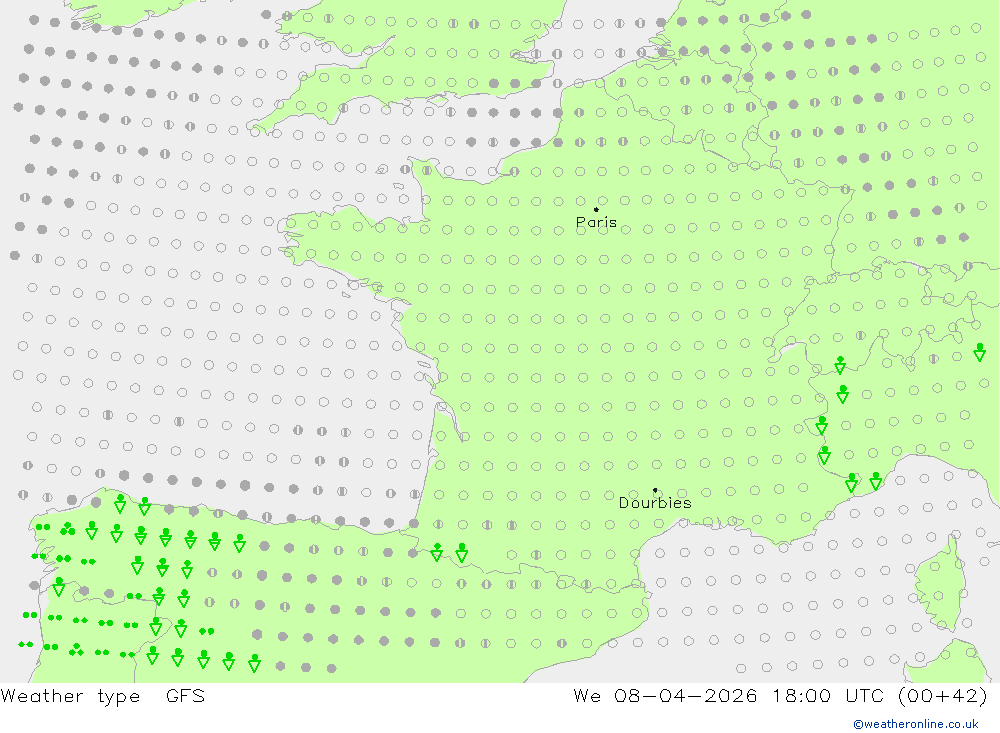The image size is (1000, 733).
Task: Click the '18:00 UTC' time text
Action: coord(828,695)
